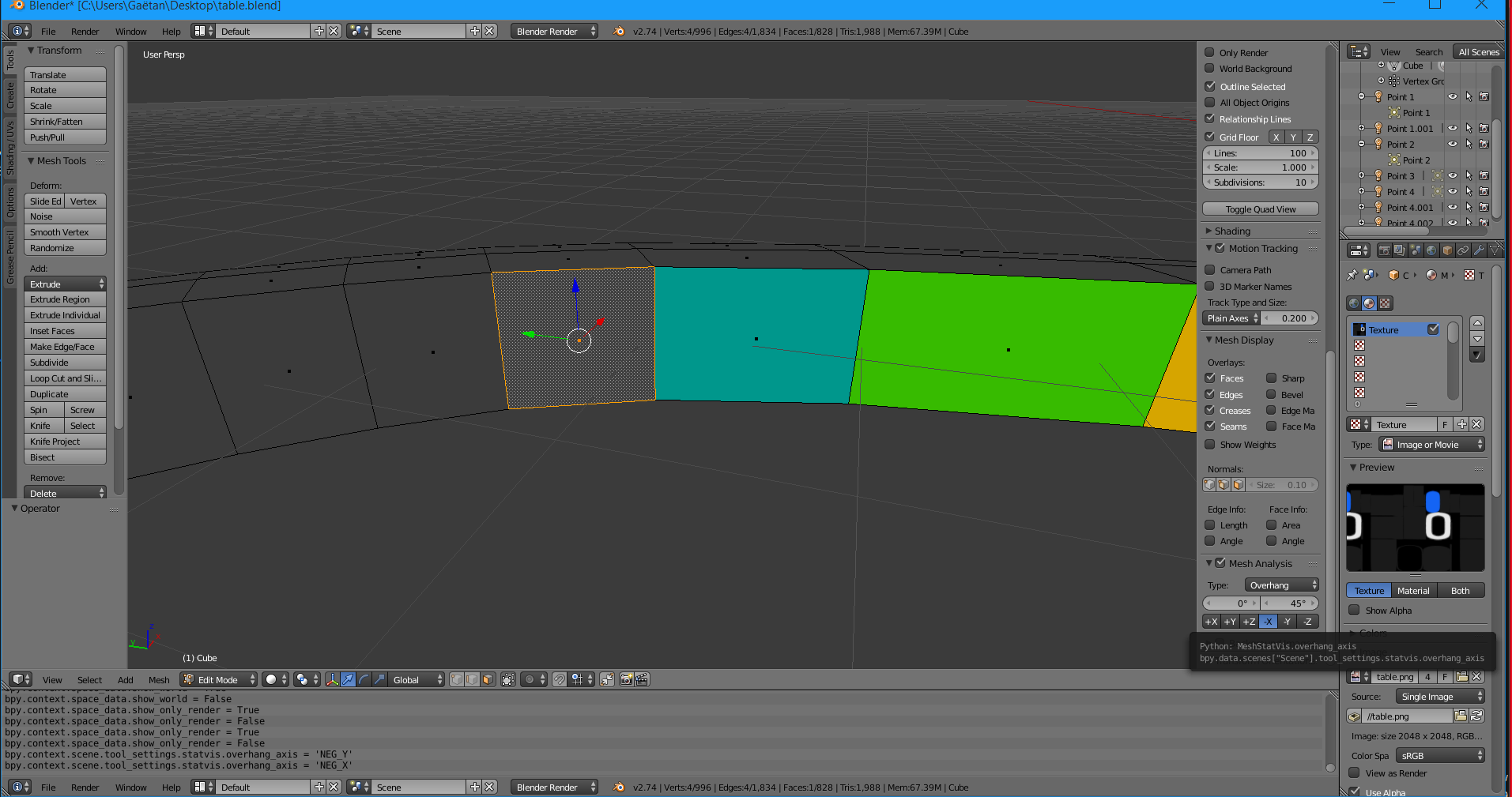Move texture slot down arrow
Viewport: 1512px width, 797px height.
click(1477, 339)
